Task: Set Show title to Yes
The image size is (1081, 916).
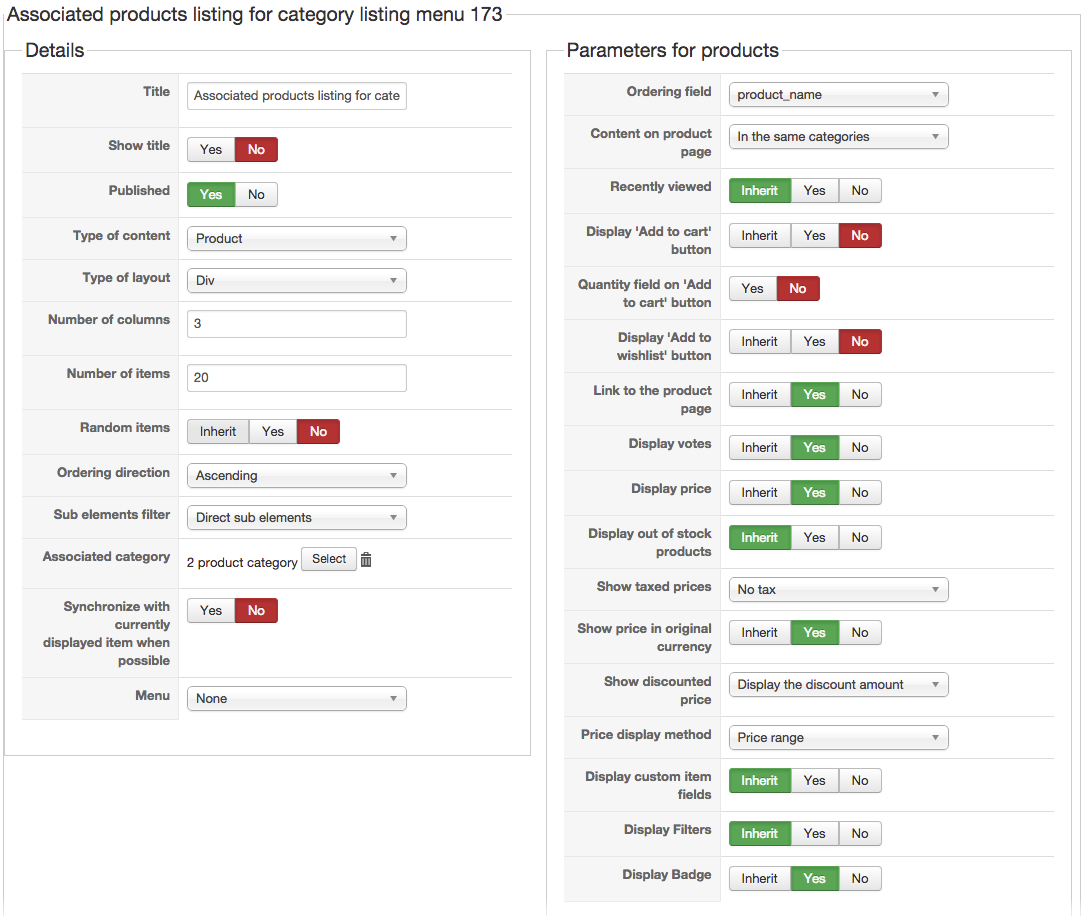Action: pyautogui.click(x=211, y=149)
